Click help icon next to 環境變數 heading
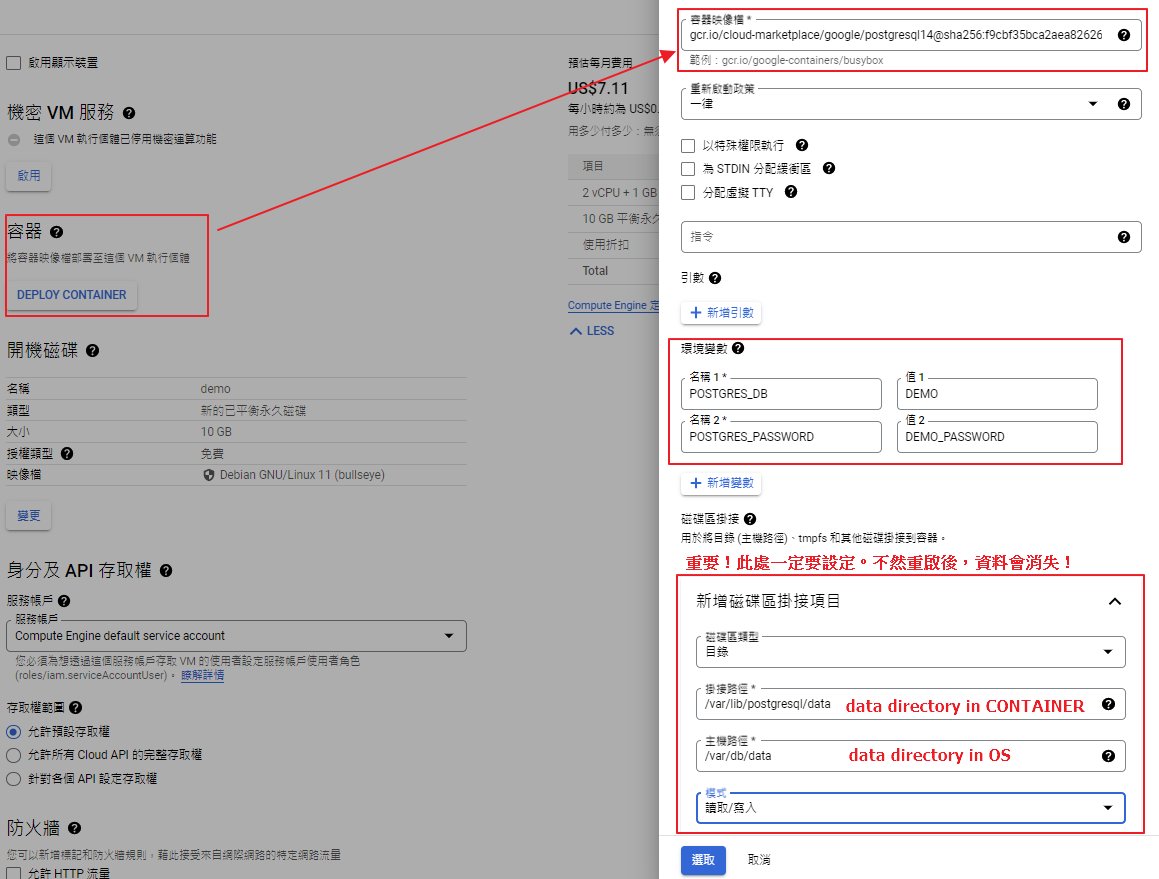1159x879 pixels. point(738,349)
